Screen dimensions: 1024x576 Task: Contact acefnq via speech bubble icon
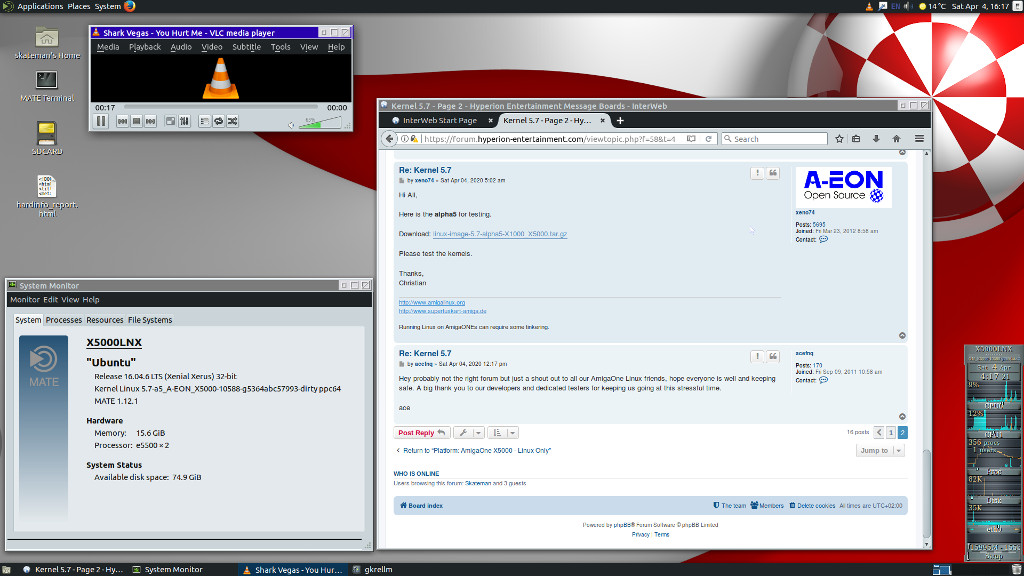tap(824, 380)
